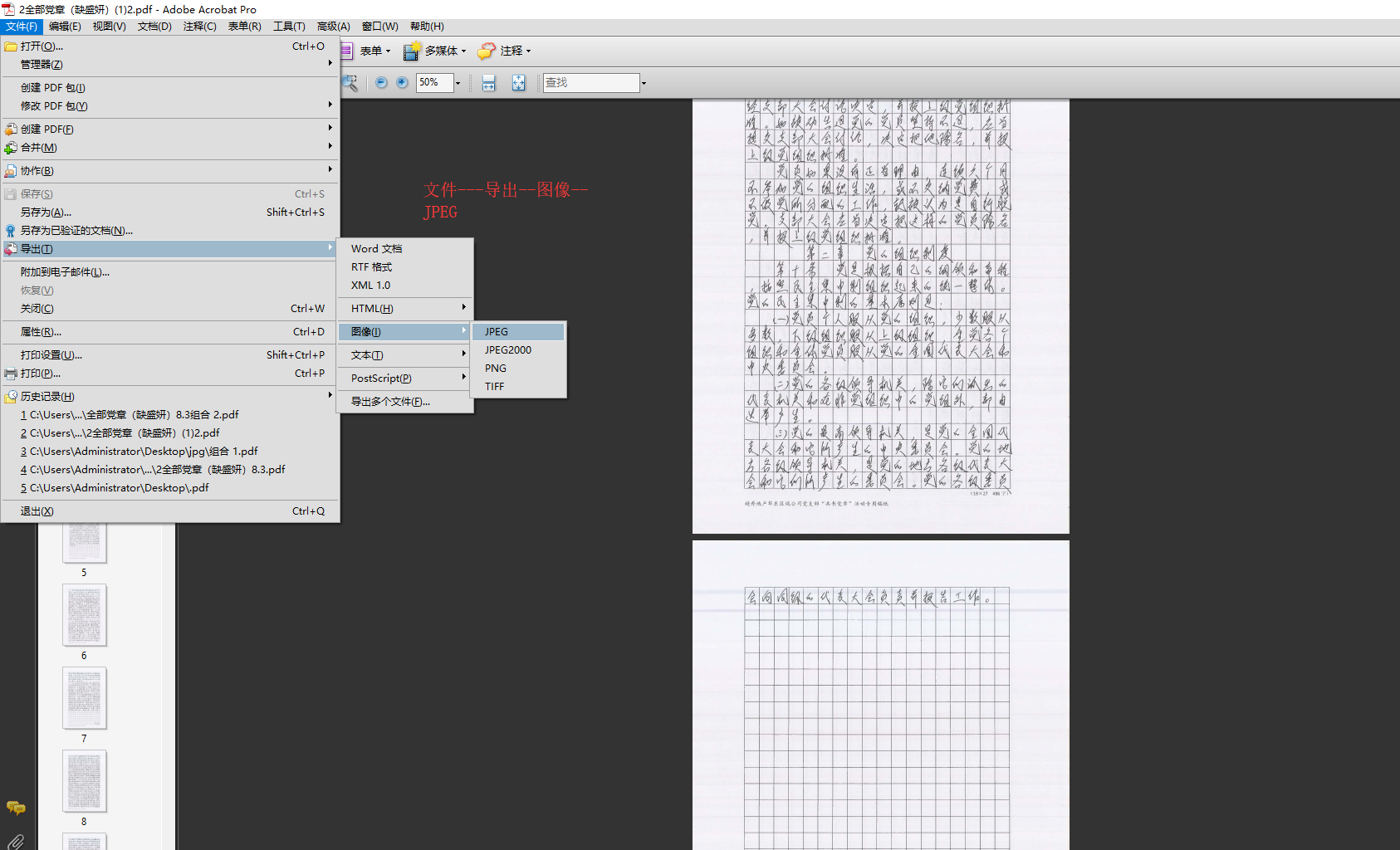This screenshot has height=850, width=1400.
Task: Choose RTF 格式 in export submenu
Action: point(405,266)
